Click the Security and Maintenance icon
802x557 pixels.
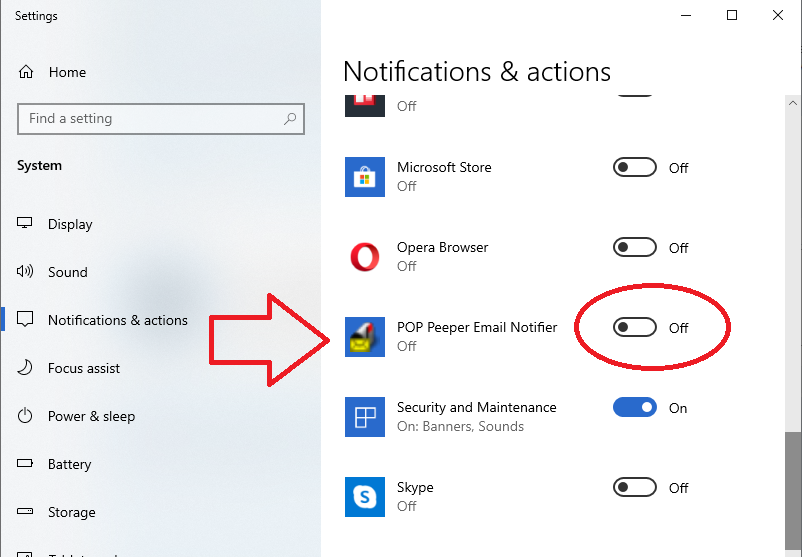(x=365, y=417)
